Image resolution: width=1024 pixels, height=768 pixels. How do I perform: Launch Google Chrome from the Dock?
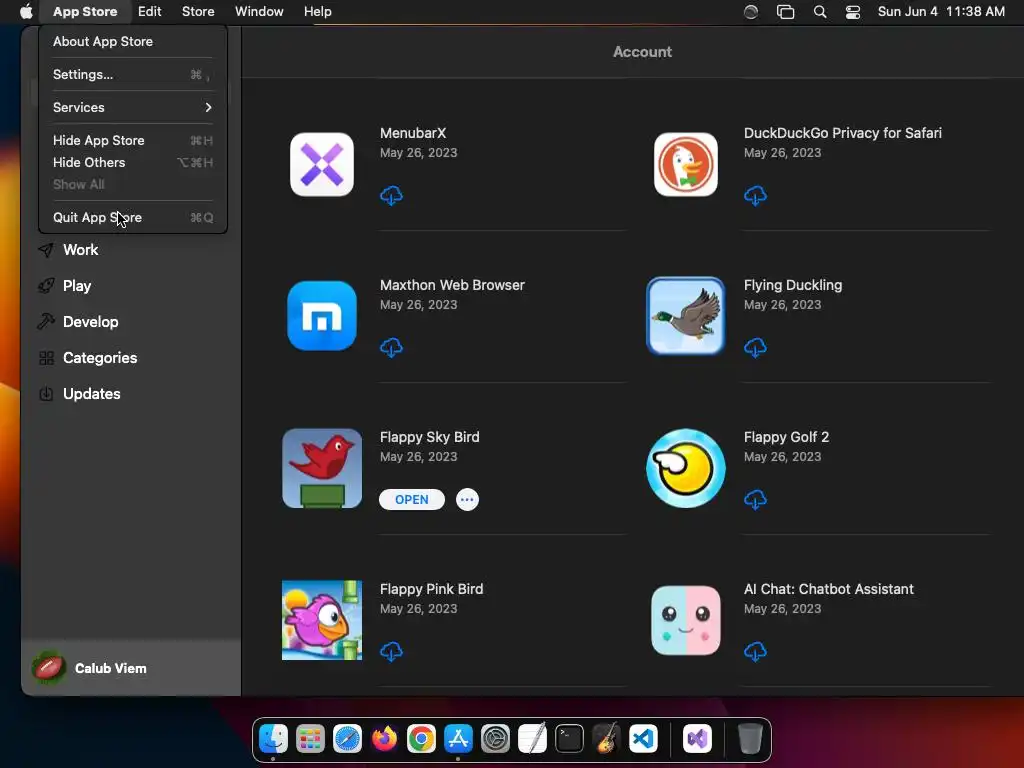point(421,739)
